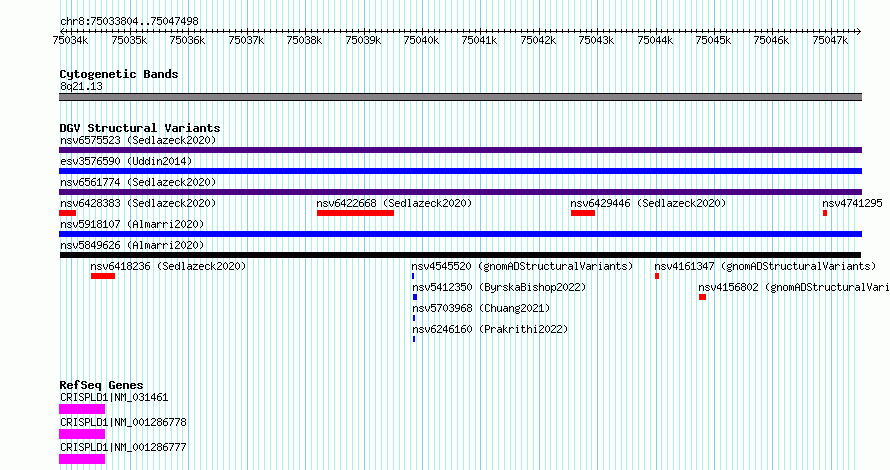
Task: Open the nsv5918107 (Almarri2020) label
Action: point(132,224)
